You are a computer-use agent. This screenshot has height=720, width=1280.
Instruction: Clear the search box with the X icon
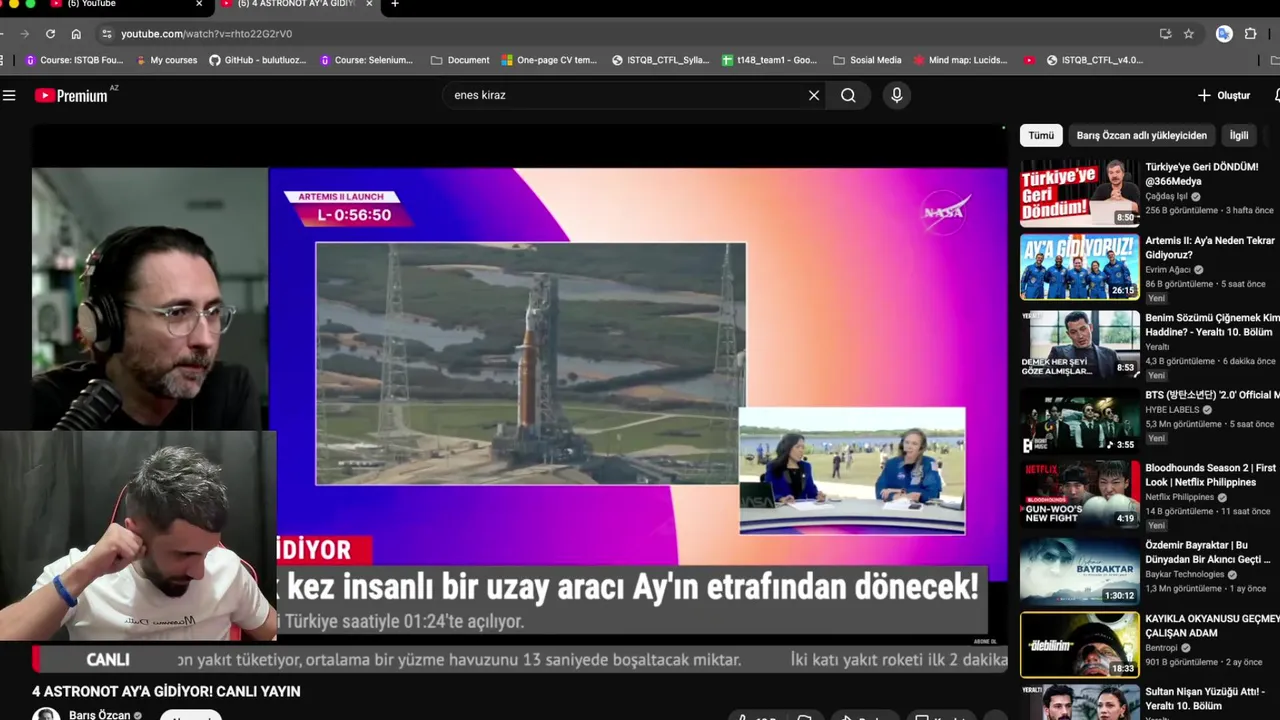814,95
